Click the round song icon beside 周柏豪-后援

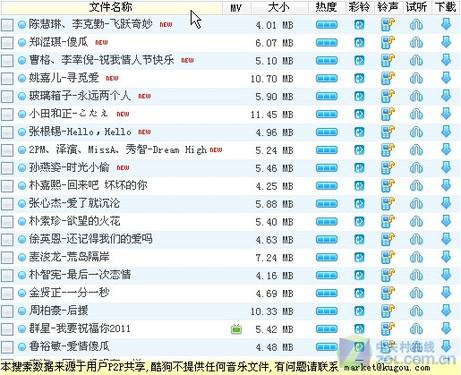pyautogui.click(x=22, y=311)
